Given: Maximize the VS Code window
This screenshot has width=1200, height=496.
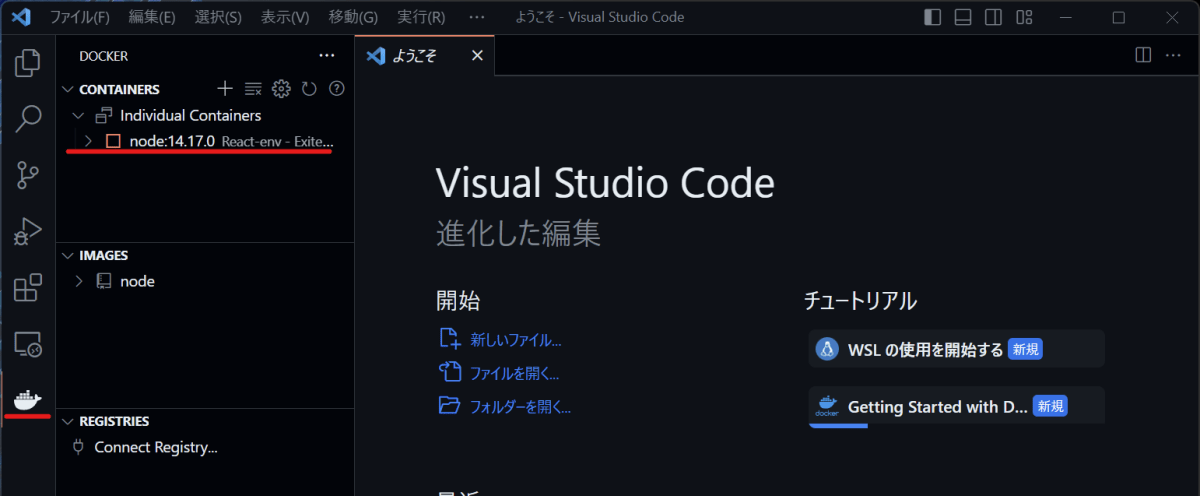Looking at the screenshot, I should (x=1119, y=17).
